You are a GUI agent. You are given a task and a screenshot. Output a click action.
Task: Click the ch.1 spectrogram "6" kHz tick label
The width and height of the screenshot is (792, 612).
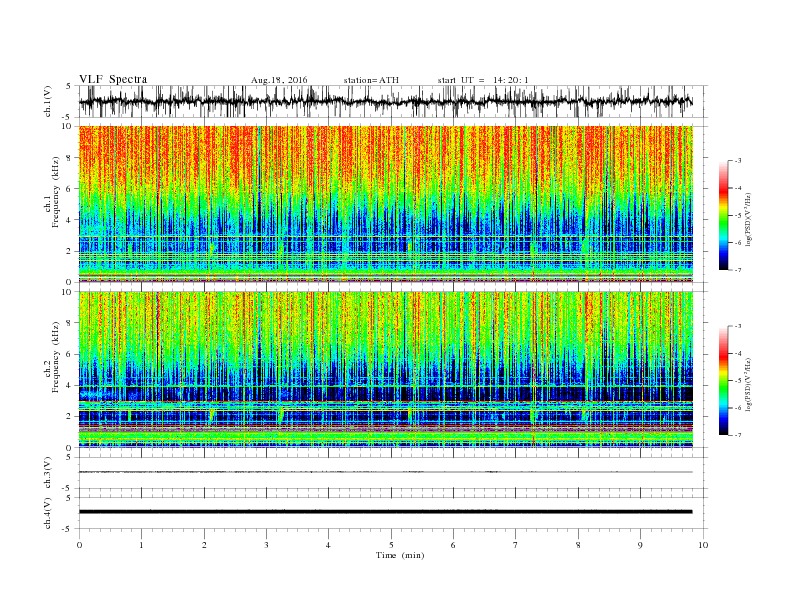(x=70, y=189)
